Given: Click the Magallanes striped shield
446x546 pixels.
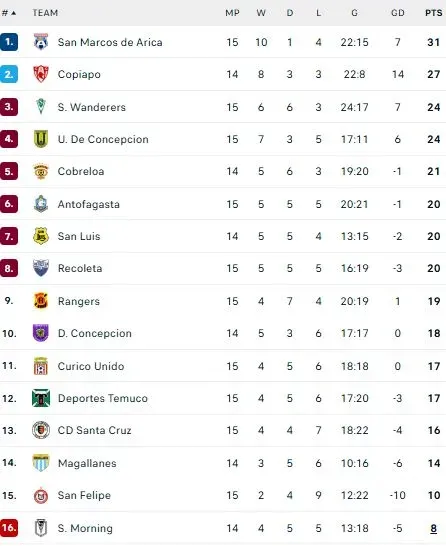Looking at the screenshot, I should (41, 463).
